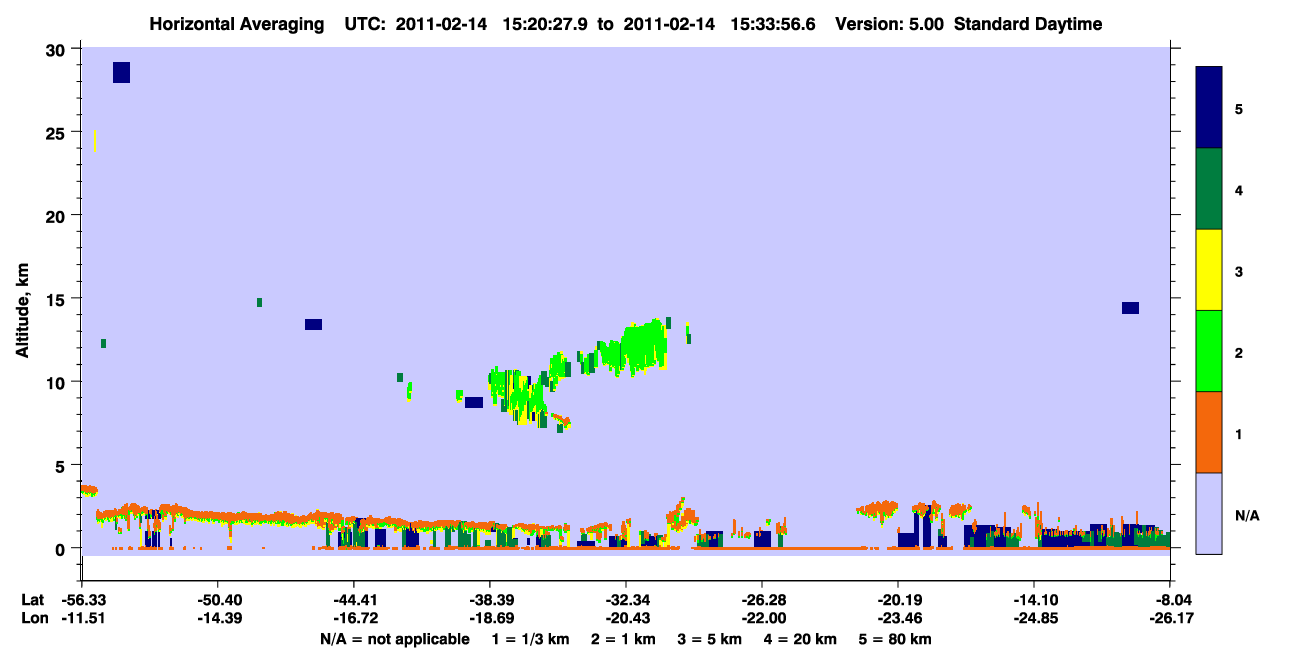This screenshot has height=667, width=1300.
Task: Click latitude value -50.40
Action: tap(218, 600)
